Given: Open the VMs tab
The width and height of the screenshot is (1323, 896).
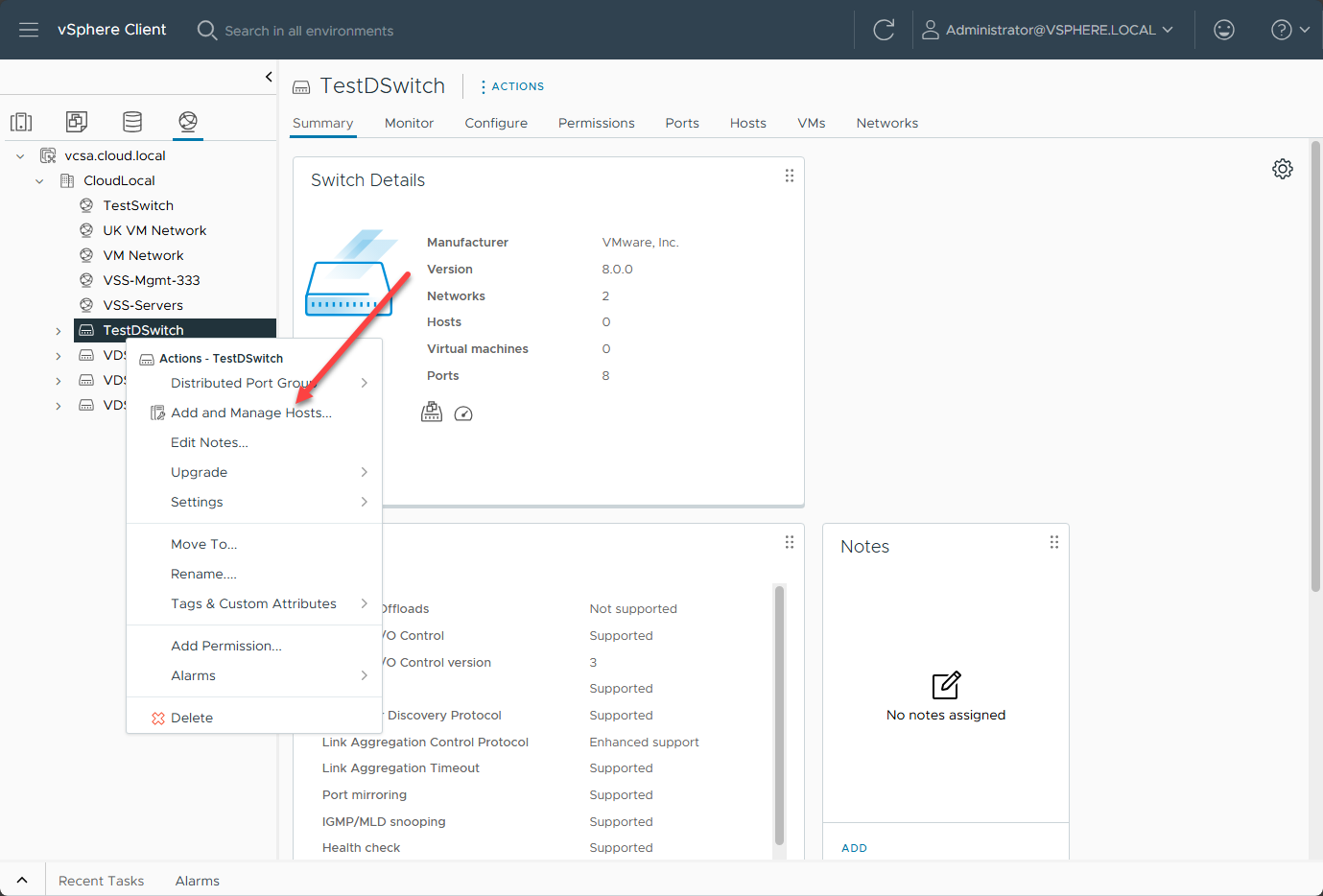Looking at the screenshot, I should (812, 123).
